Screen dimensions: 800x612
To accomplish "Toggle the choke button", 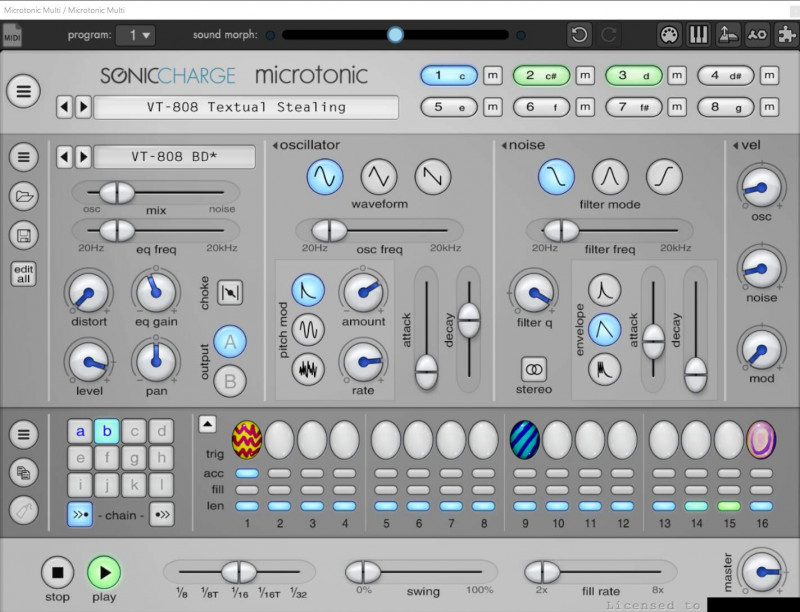I will 230,292.
